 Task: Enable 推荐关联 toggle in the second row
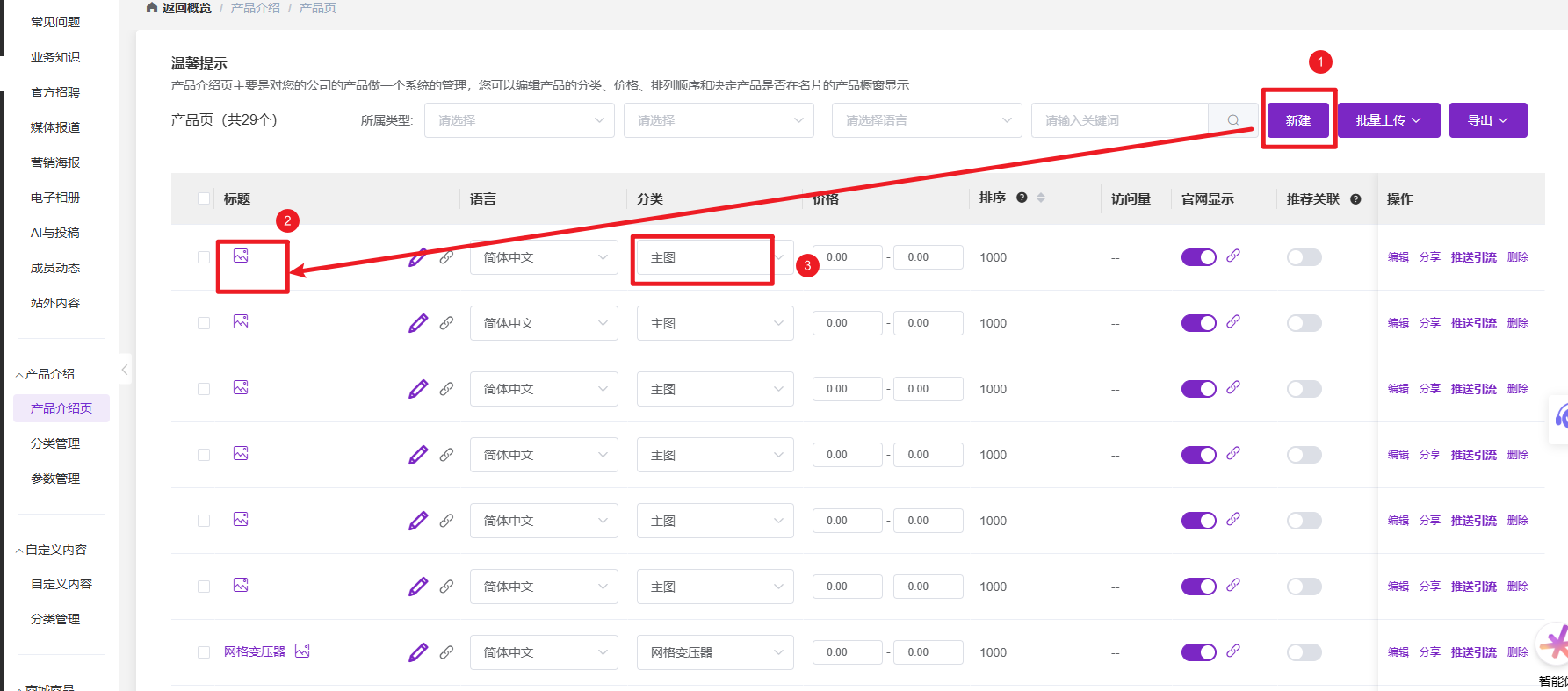1304,323
